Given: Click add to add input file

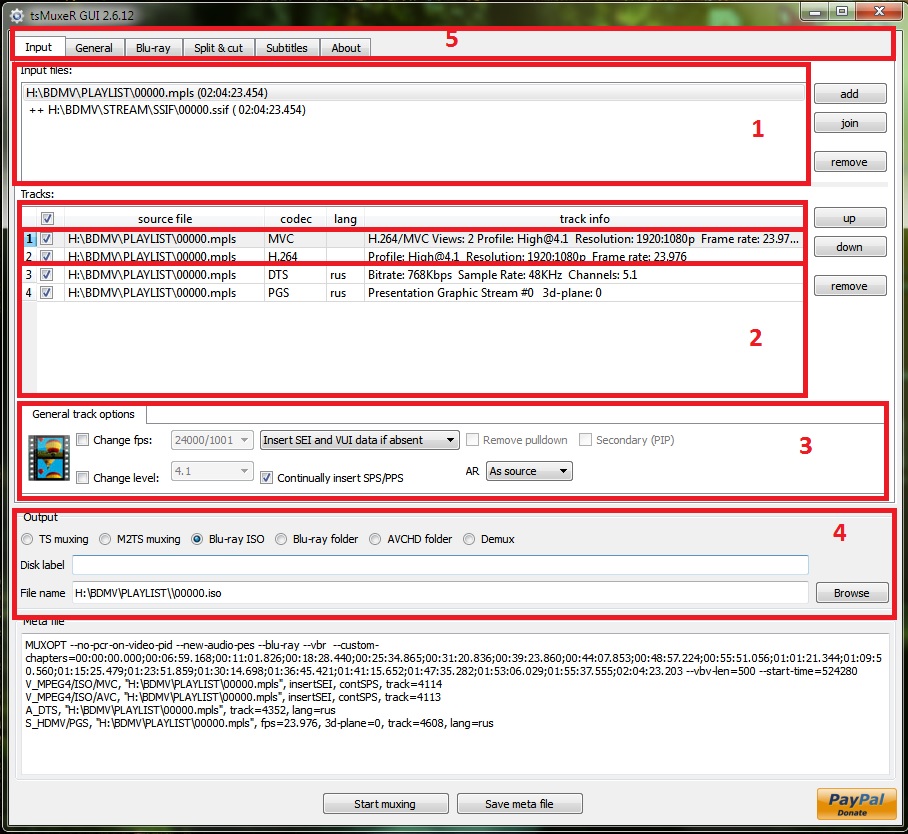Looking at the screenshot, I should (849, 94).
